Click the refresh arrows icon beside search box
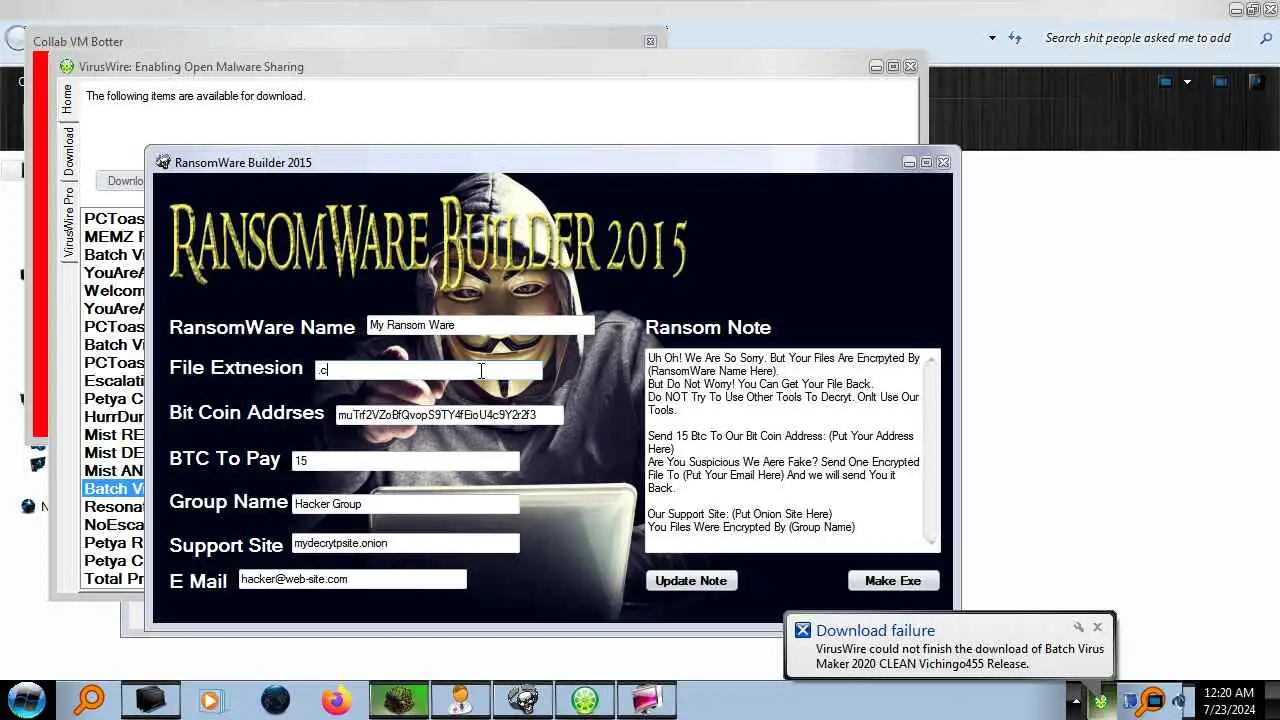This screenshot has width=1280, height=720. (x=1015, y=38)
